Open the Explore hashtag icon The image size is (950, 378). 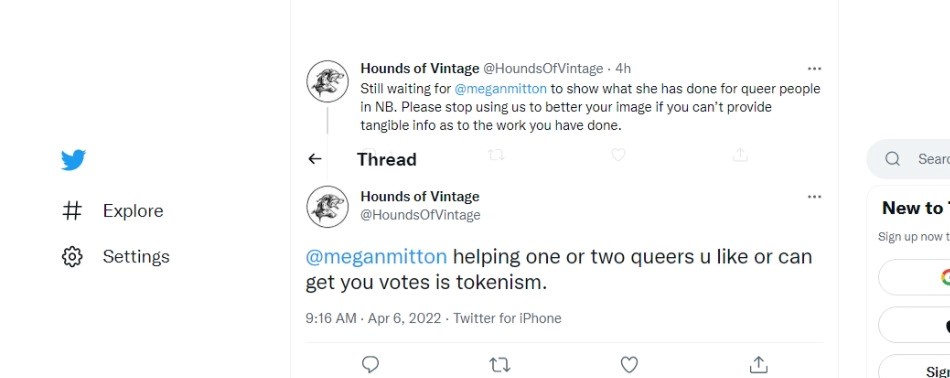point(72,211)
